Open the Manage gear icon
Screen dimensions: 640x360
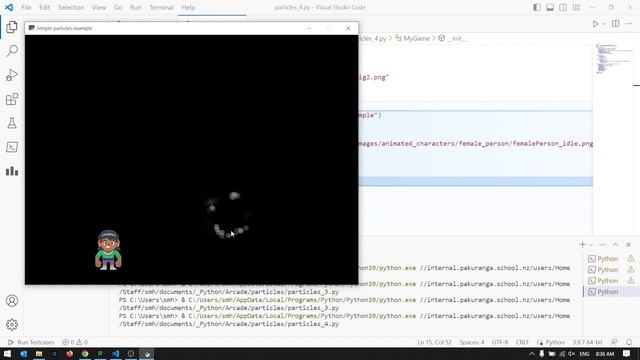[12, 325]
